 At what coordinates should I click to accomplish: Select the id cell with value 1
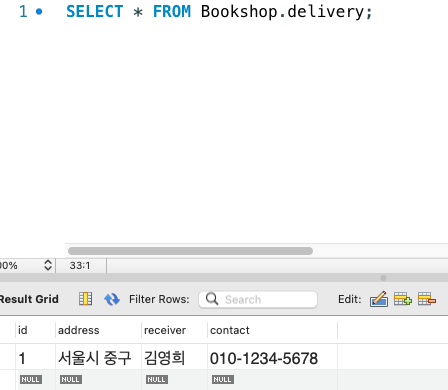[35, 358]
